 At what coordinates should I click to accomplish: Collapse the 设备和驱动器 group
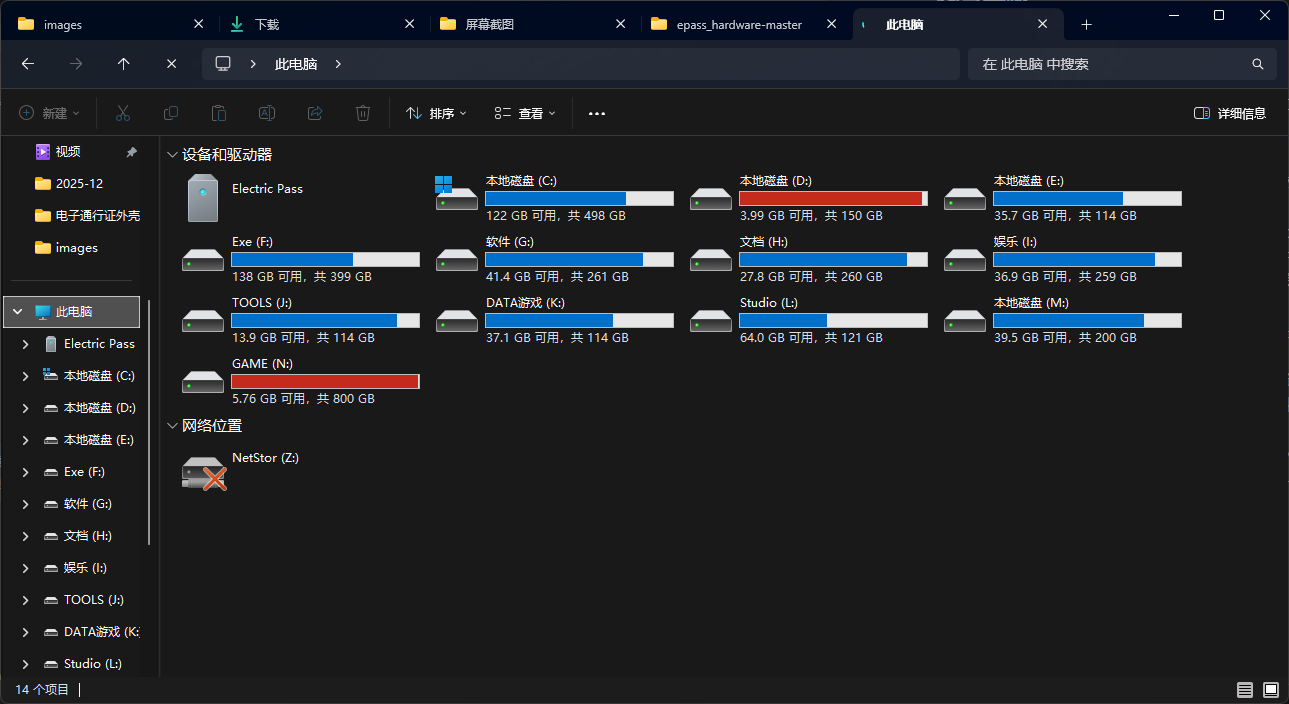[172, 155]
